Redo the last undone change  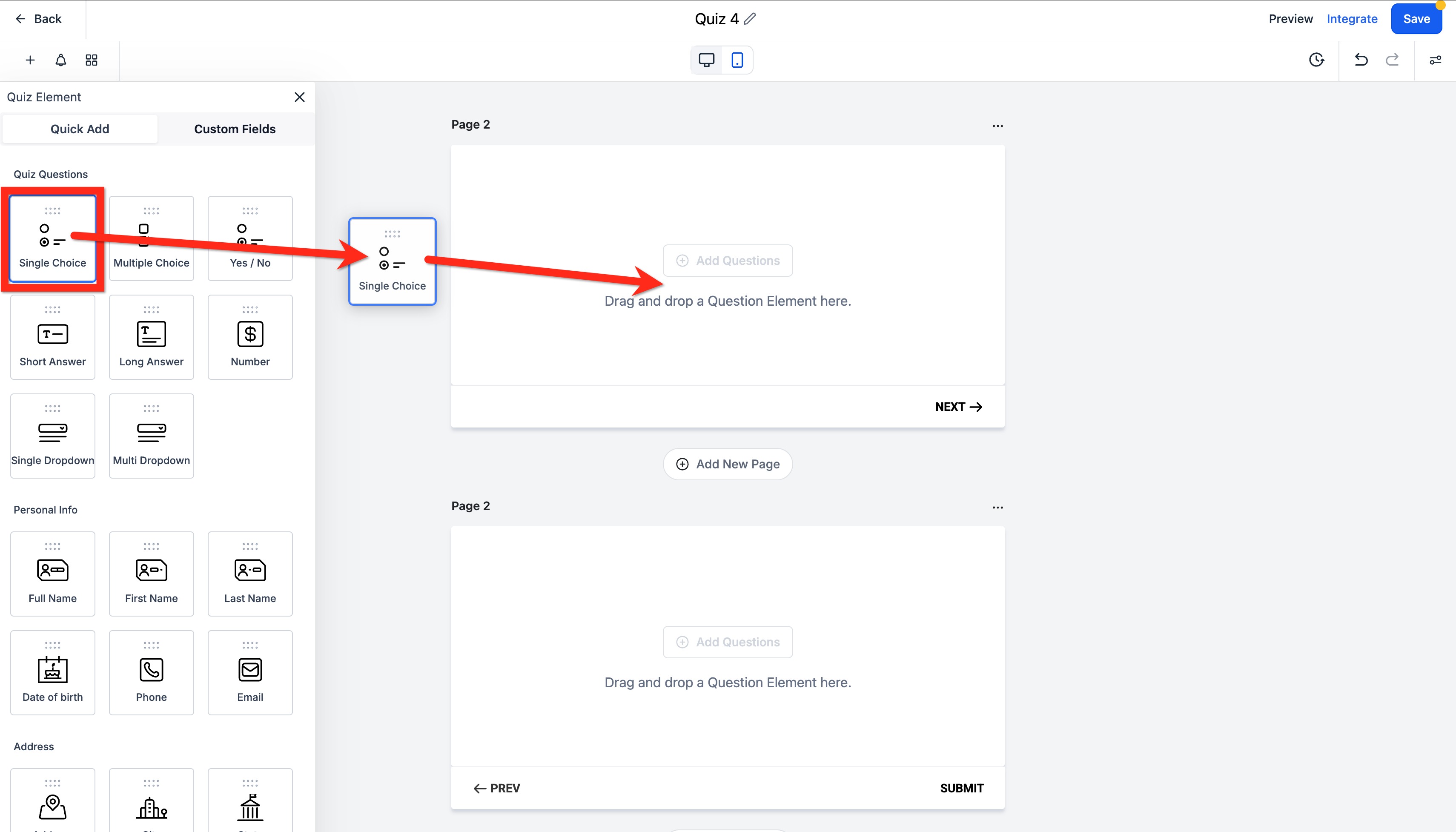[1392, 60]
